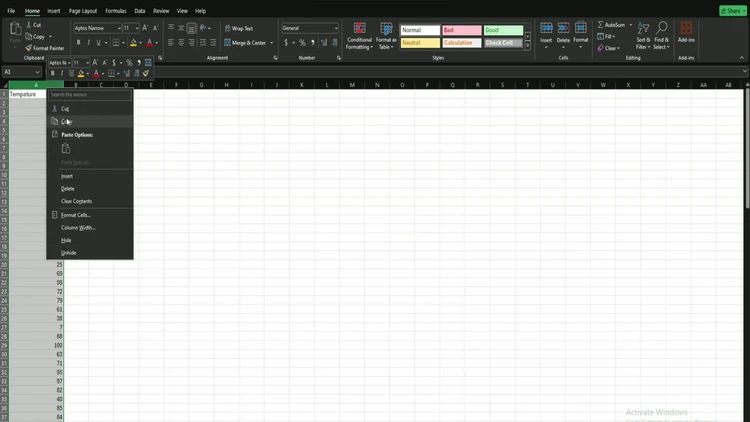Toggle Italic in the floating mini toolbar

pos(62,73)
